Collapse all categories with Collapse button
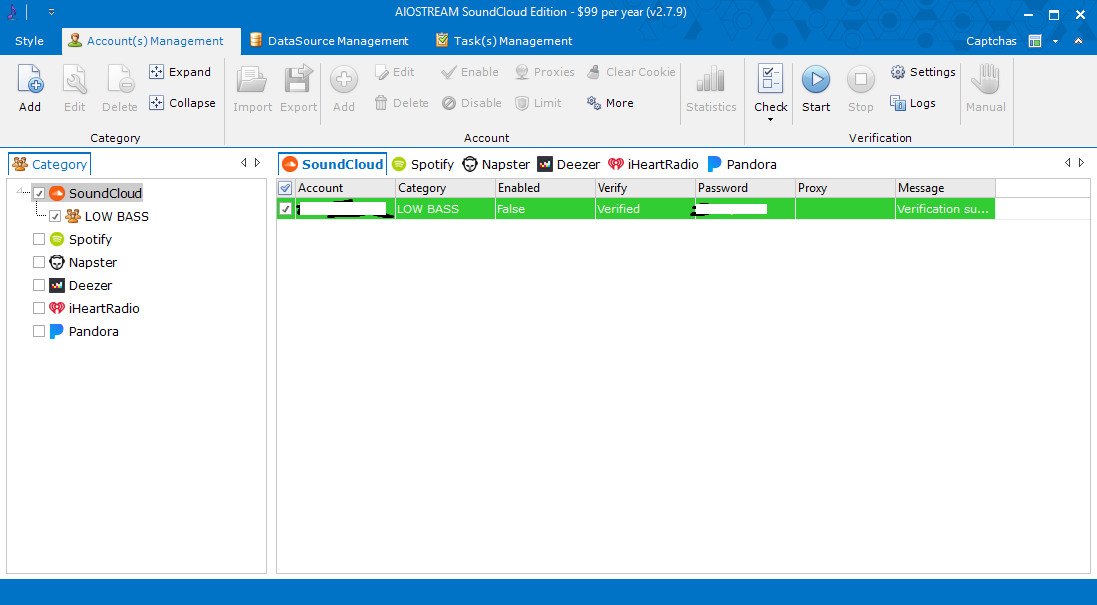 coord(182,103)
